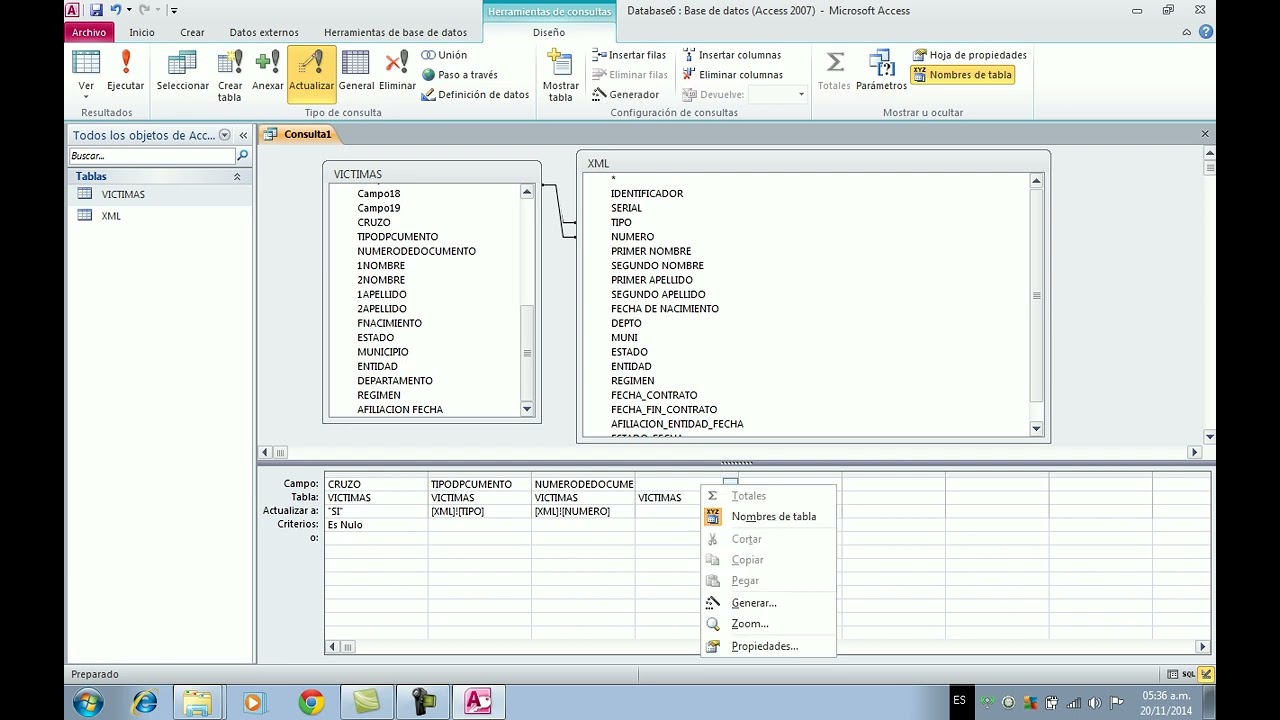Open the Archivo tab
The height and width of the screenshot is (720, 1280).
click(89, 32)
